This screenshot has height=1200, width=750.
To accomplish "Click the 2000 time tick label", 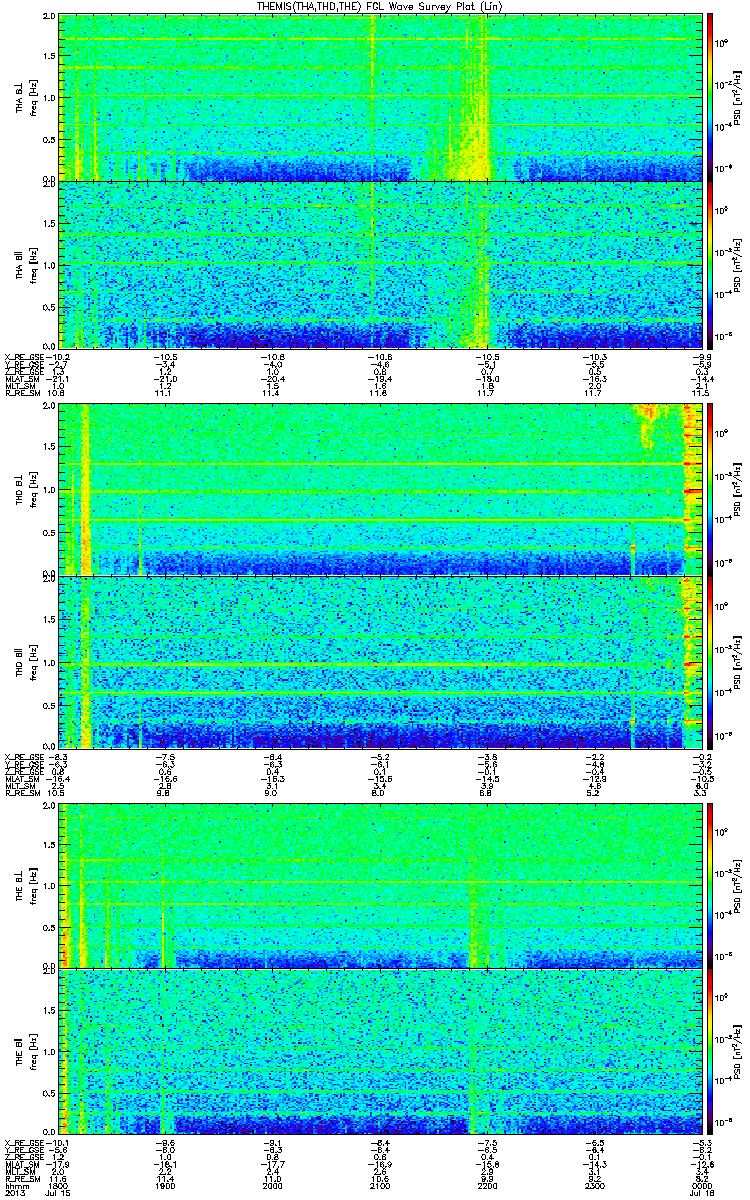I will coord(272,1184).
